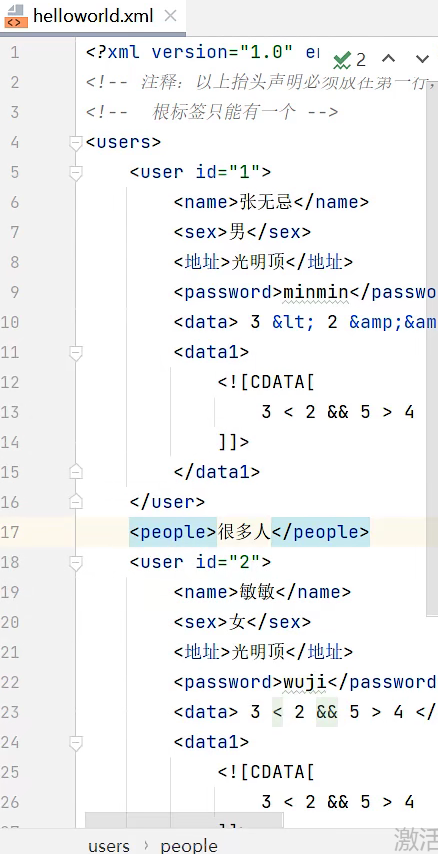Click the 地址 tag on line 8
Screen dimensions: 438x854
coord(202,263)
